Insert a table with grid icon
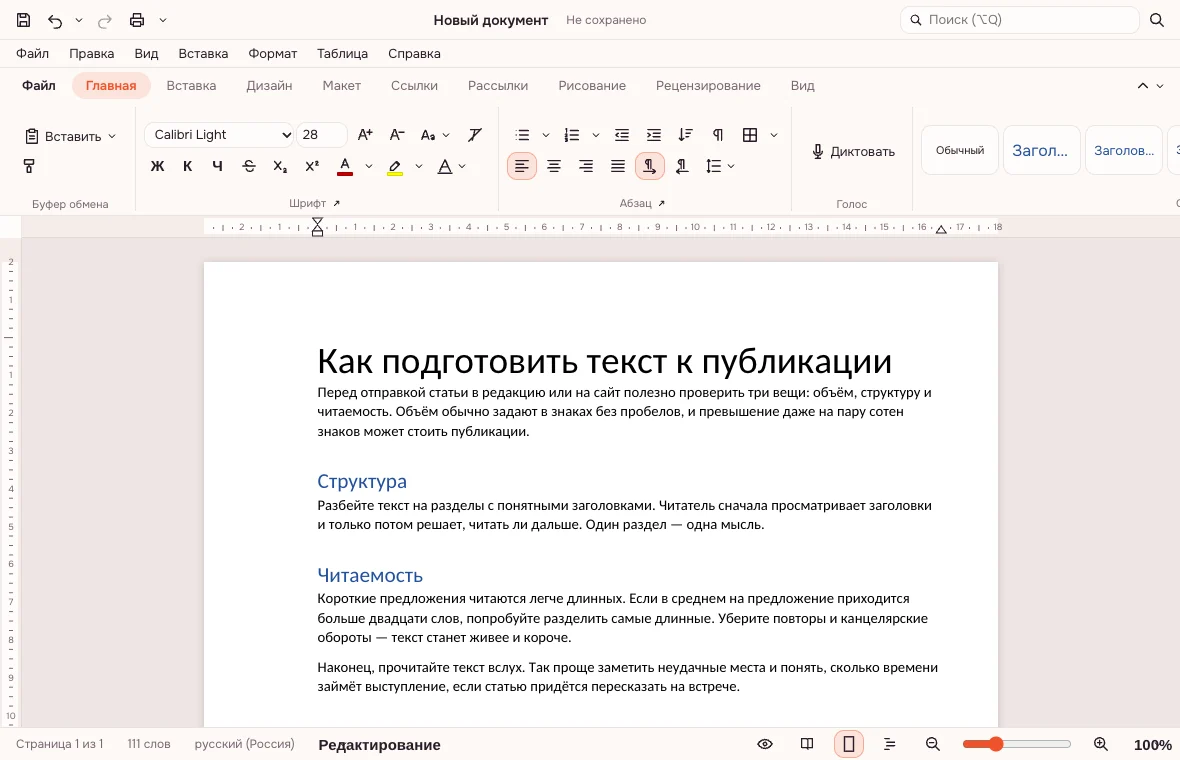1180x760 pixels. click(750, 135)
